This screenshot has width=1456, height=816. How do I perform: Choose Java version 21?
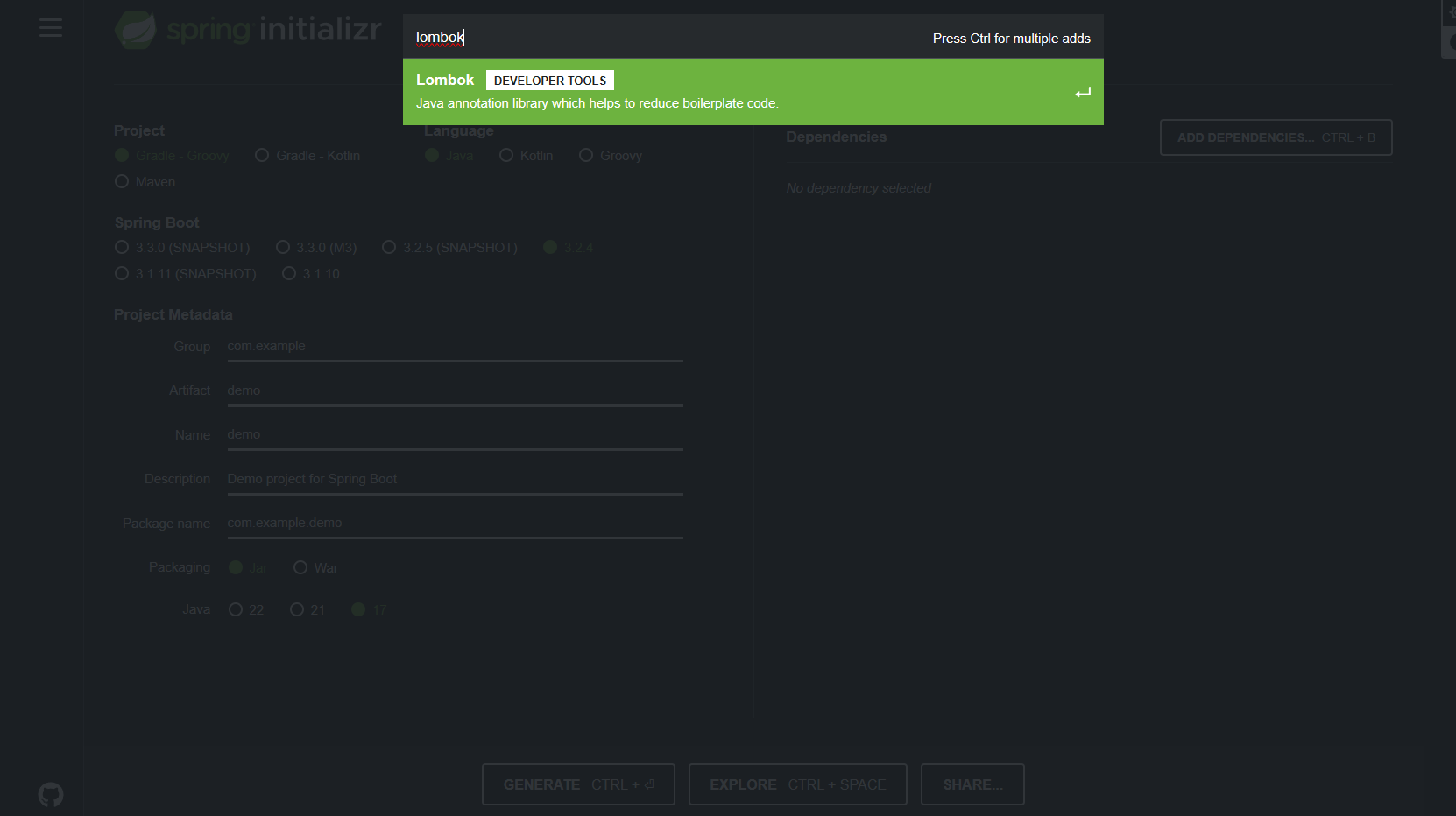(x=307, y=609)
